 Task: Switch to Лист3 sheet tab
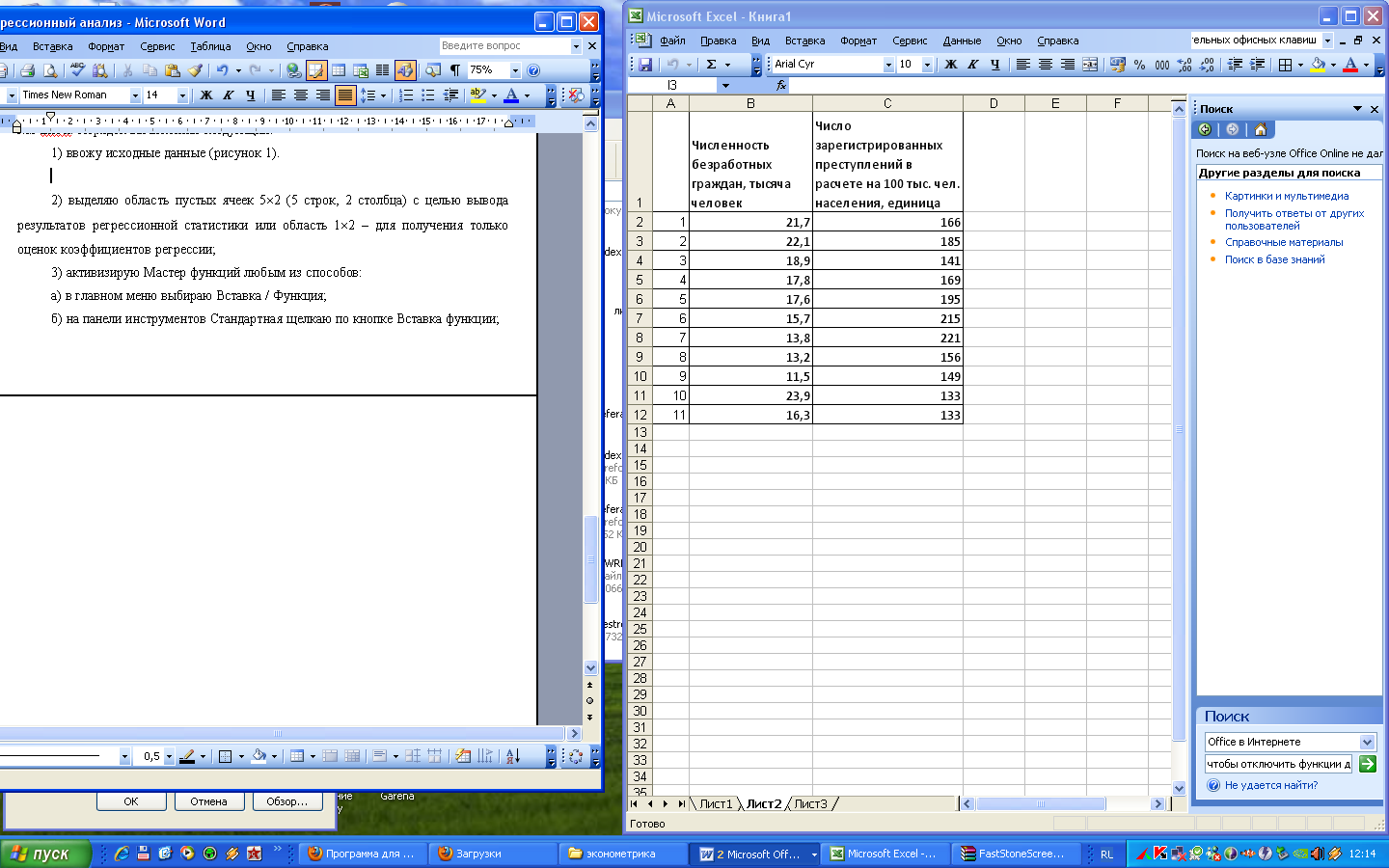tap(810, 803)
